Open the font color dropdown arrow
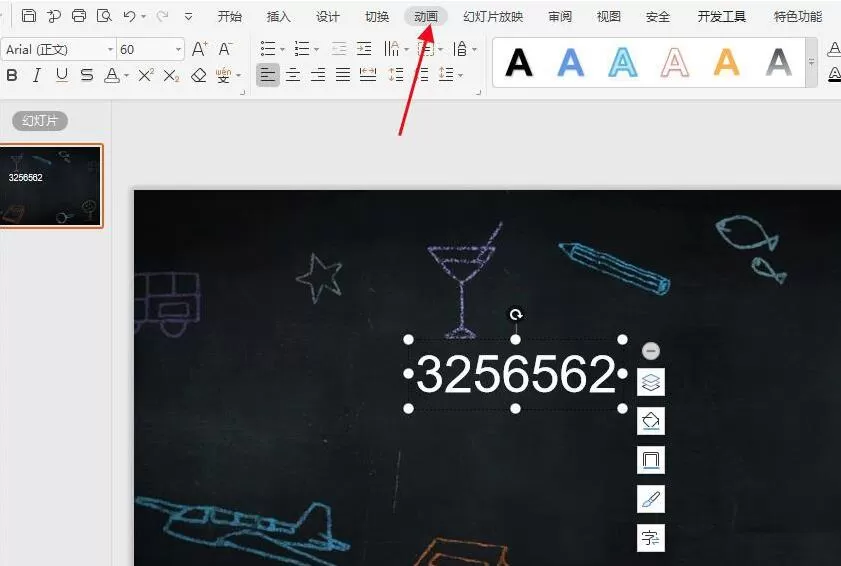Viewport: 841px width, 566px height. pos(127,76)
